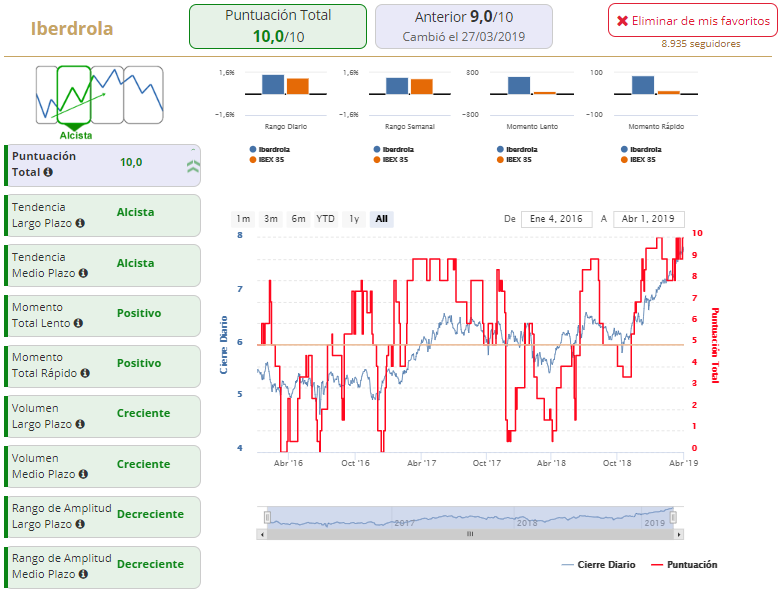
Task: Click the 8.935 seguidores text
Action: (700, 44)
